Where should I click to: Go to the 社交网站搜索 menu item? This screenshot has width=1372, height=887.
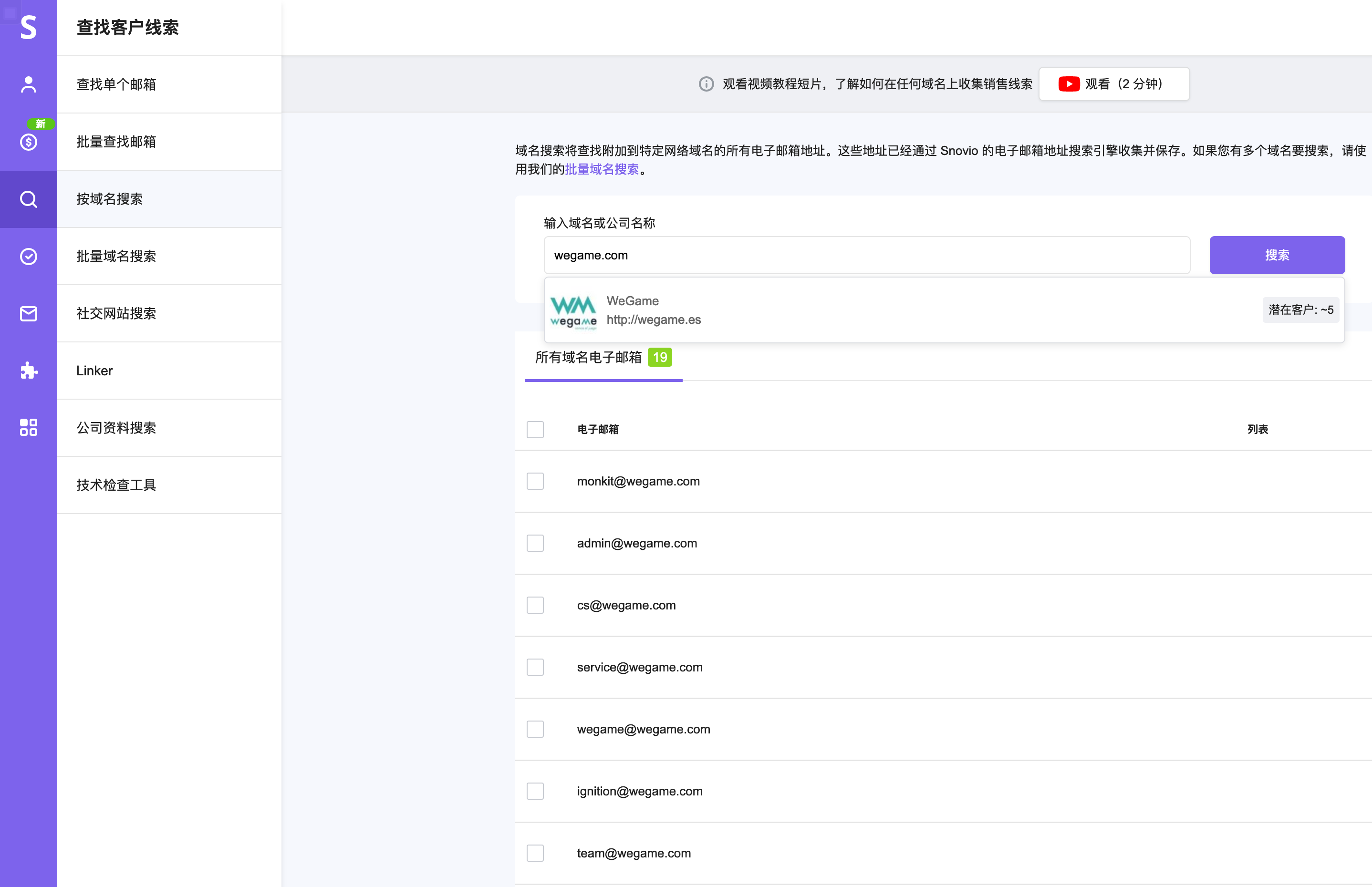tap(116, 313)
